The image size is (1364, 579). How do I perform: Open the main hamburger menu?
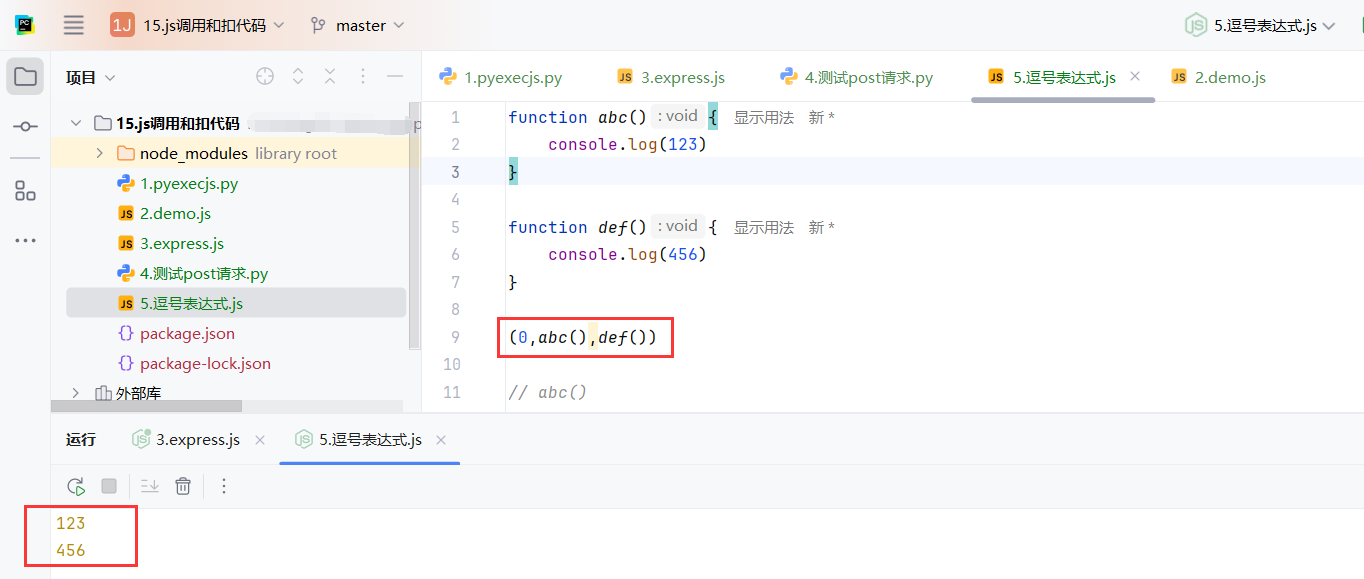pos(73,25)
